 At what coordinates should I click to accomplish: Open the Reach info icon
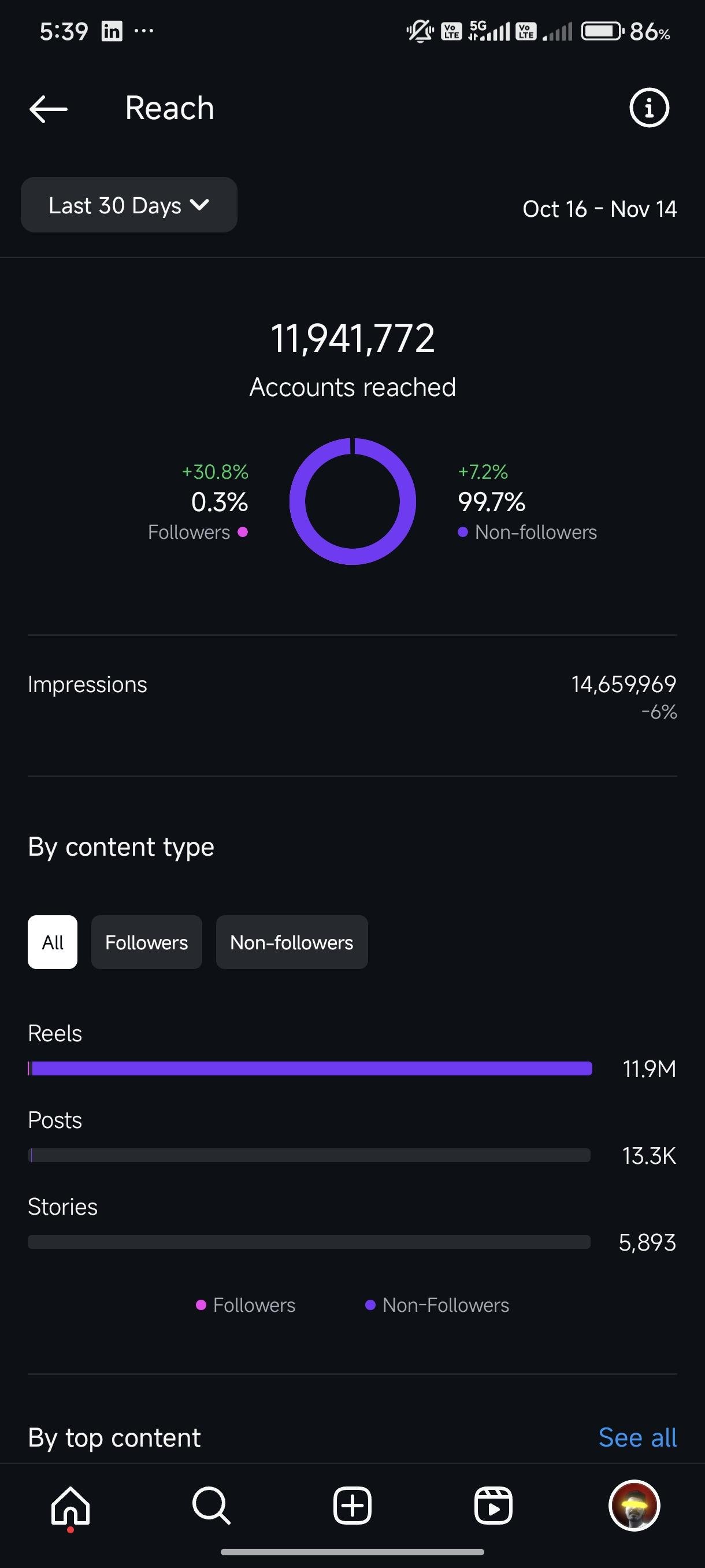click(x=648, y=108)
